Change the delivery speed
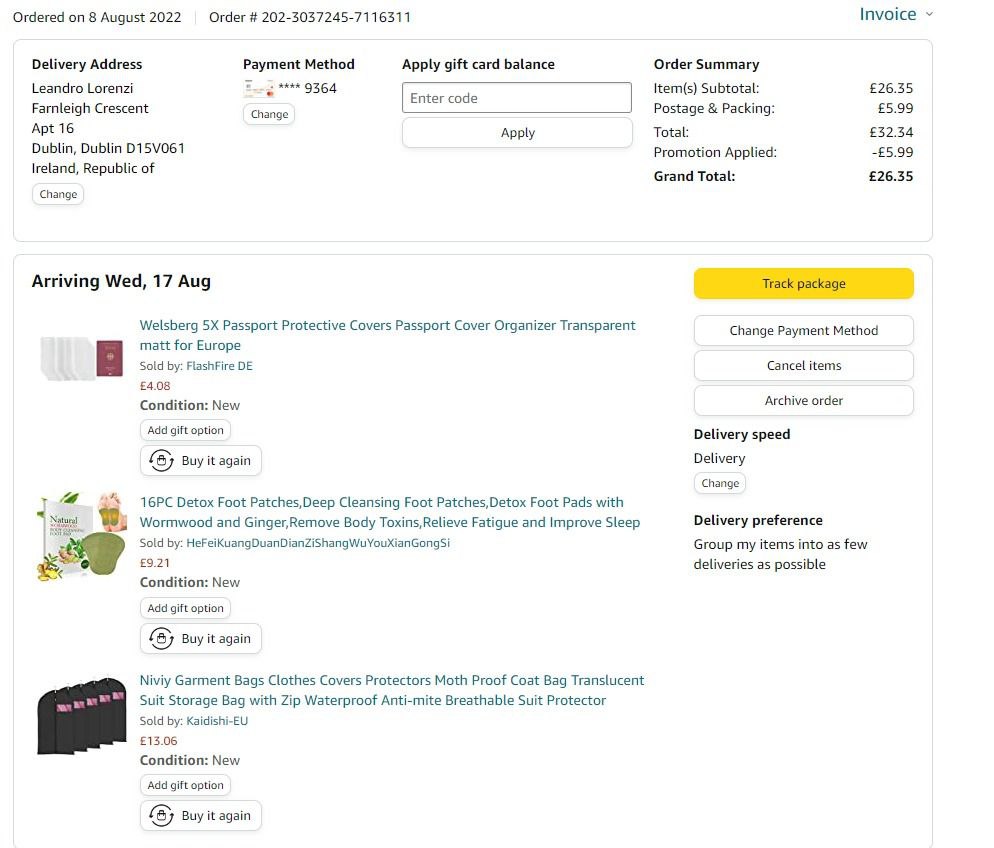 (720, 483)
